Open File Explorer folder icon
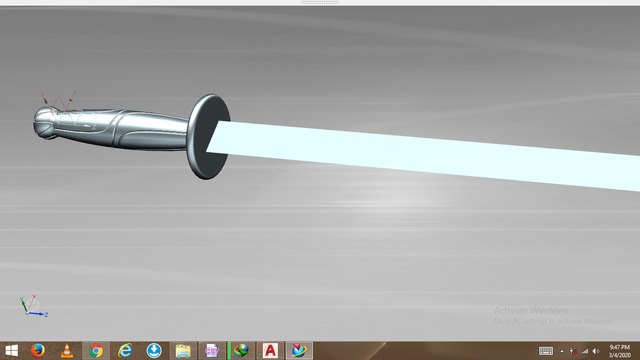 point(183,351)
